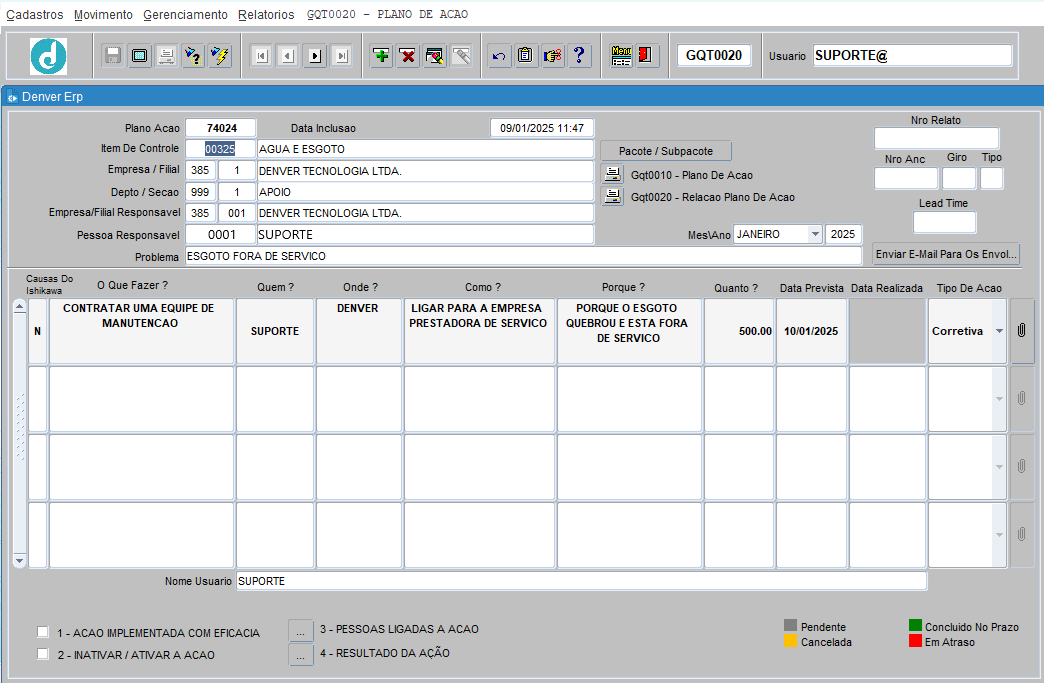Click the execute query lightning icon
The width and height of the screenshot is (1044, 683).
pos(219,56)
